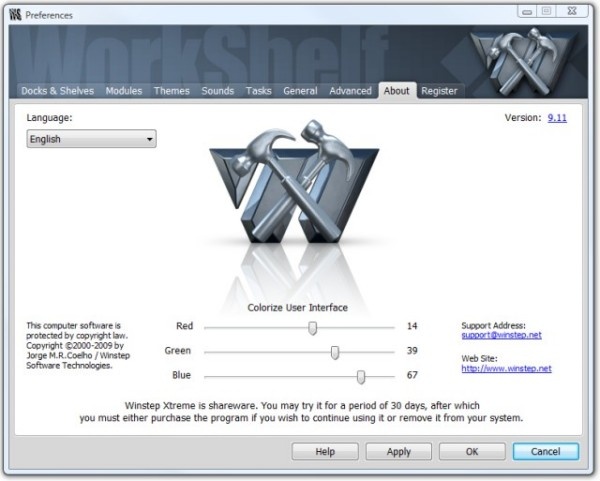Open the Docks & Shelves tab
Screen dimensions: 600x481
pyautogui.click(x=57, y=91)
